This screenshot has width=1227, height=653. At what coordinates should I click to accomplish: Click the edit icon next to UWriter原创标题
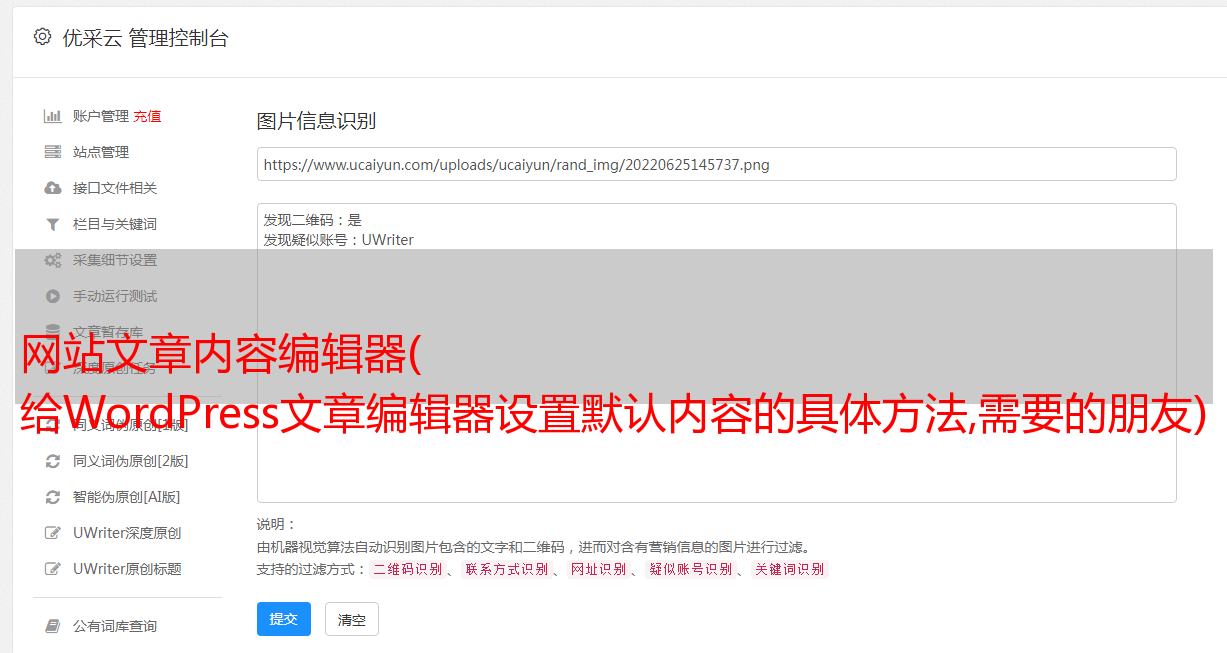[x=53, y=569]
